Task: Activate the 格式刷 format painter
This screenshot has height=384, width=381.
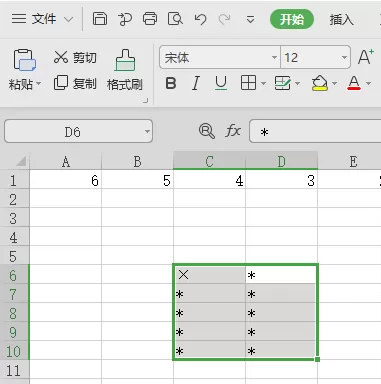Action: pos(125,70)
